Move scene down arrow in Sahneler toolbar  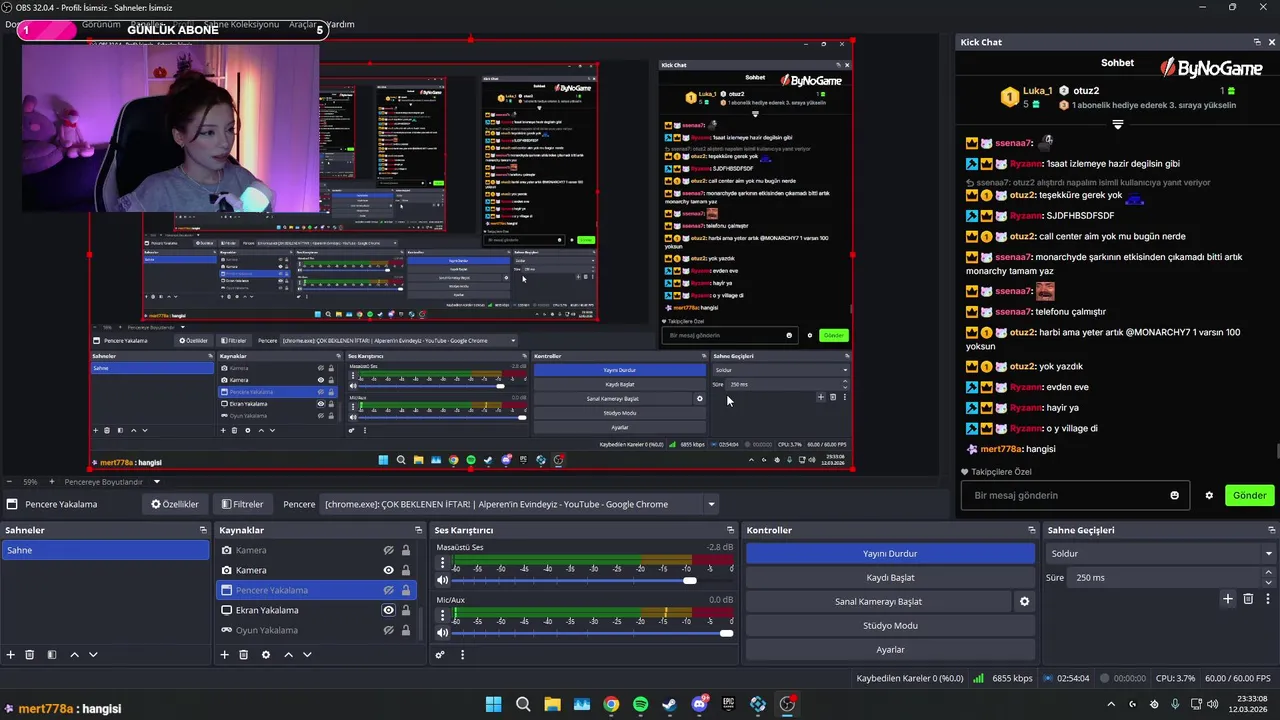pos(93,655)
